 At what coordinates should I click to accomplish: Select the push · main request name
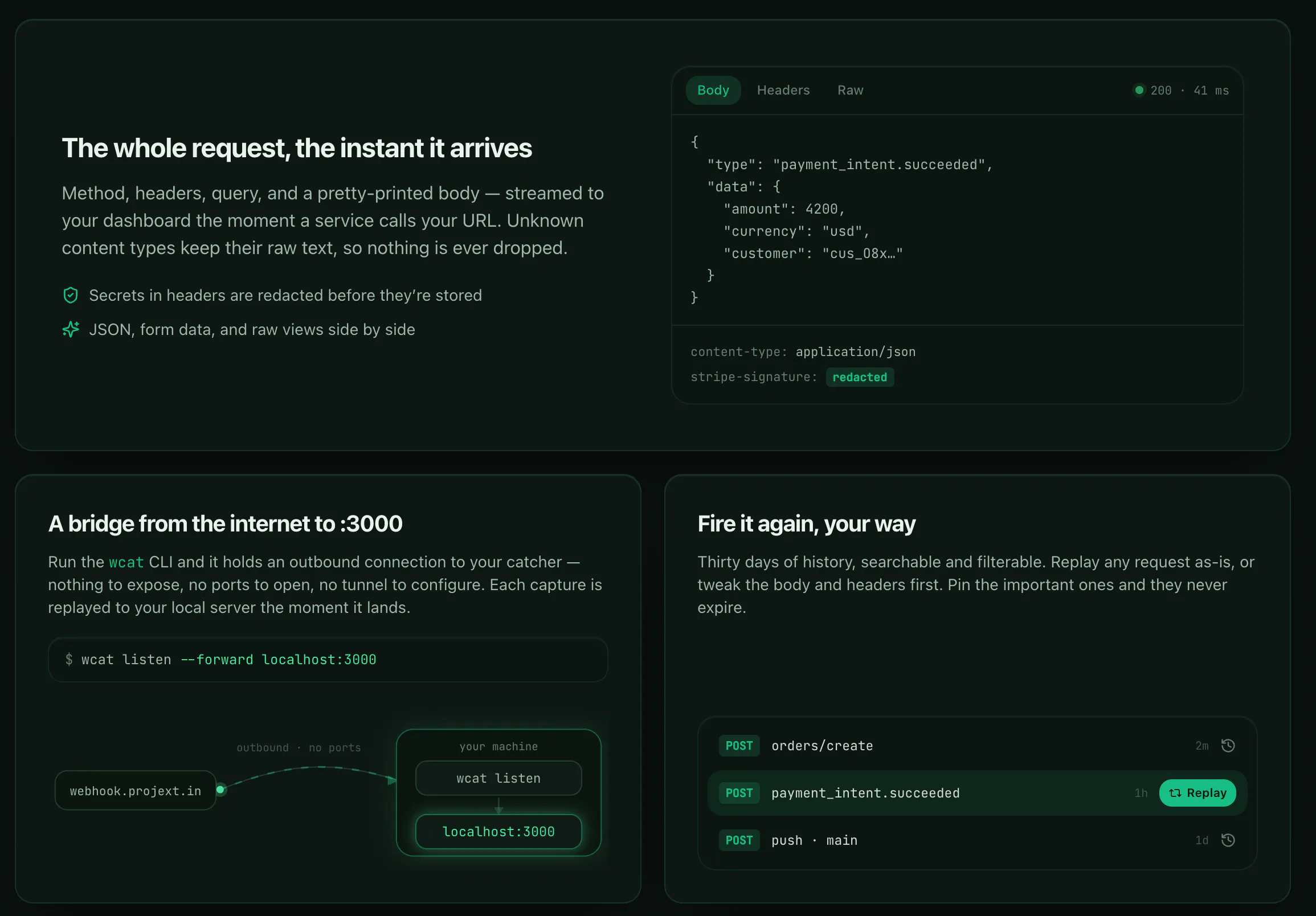(814, 840)
